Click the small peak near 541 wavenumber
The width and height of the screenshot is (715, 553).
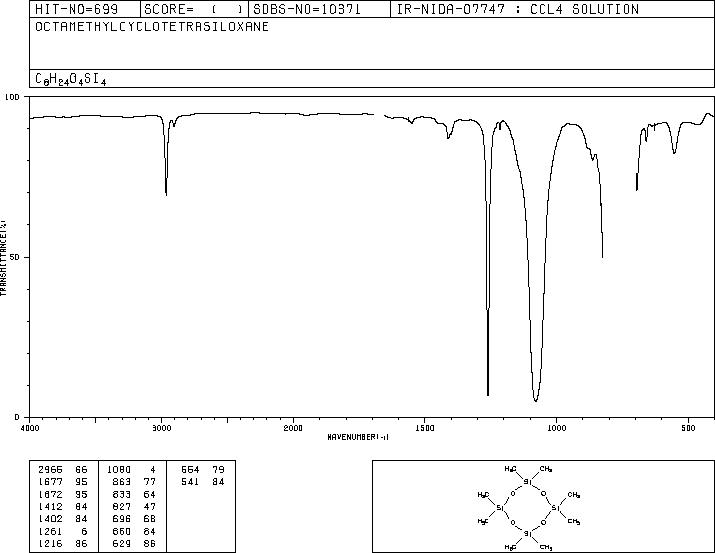coord(674,153)
